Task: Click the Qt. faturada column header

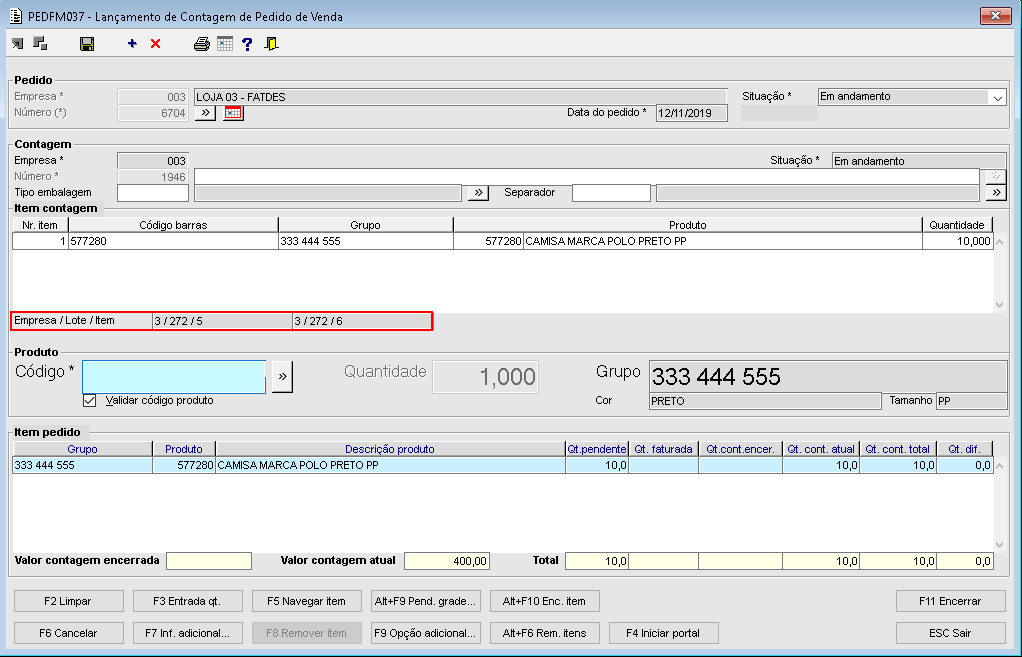Action: coord(664,449)
